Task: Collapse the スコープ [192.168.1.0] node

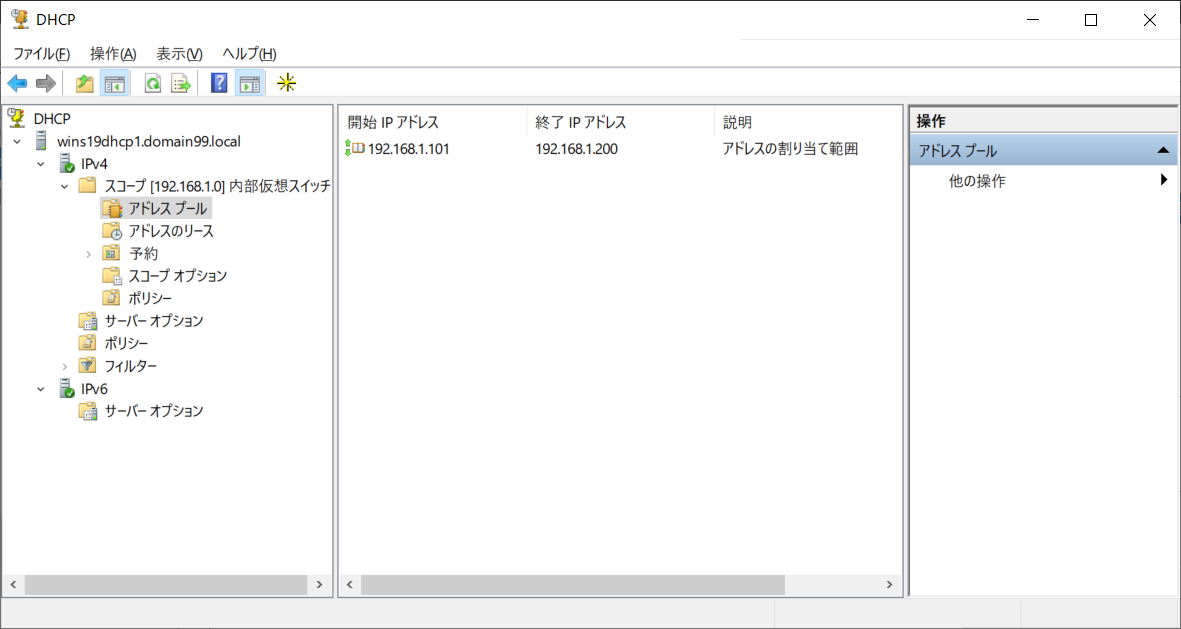Action: point(64,187)
